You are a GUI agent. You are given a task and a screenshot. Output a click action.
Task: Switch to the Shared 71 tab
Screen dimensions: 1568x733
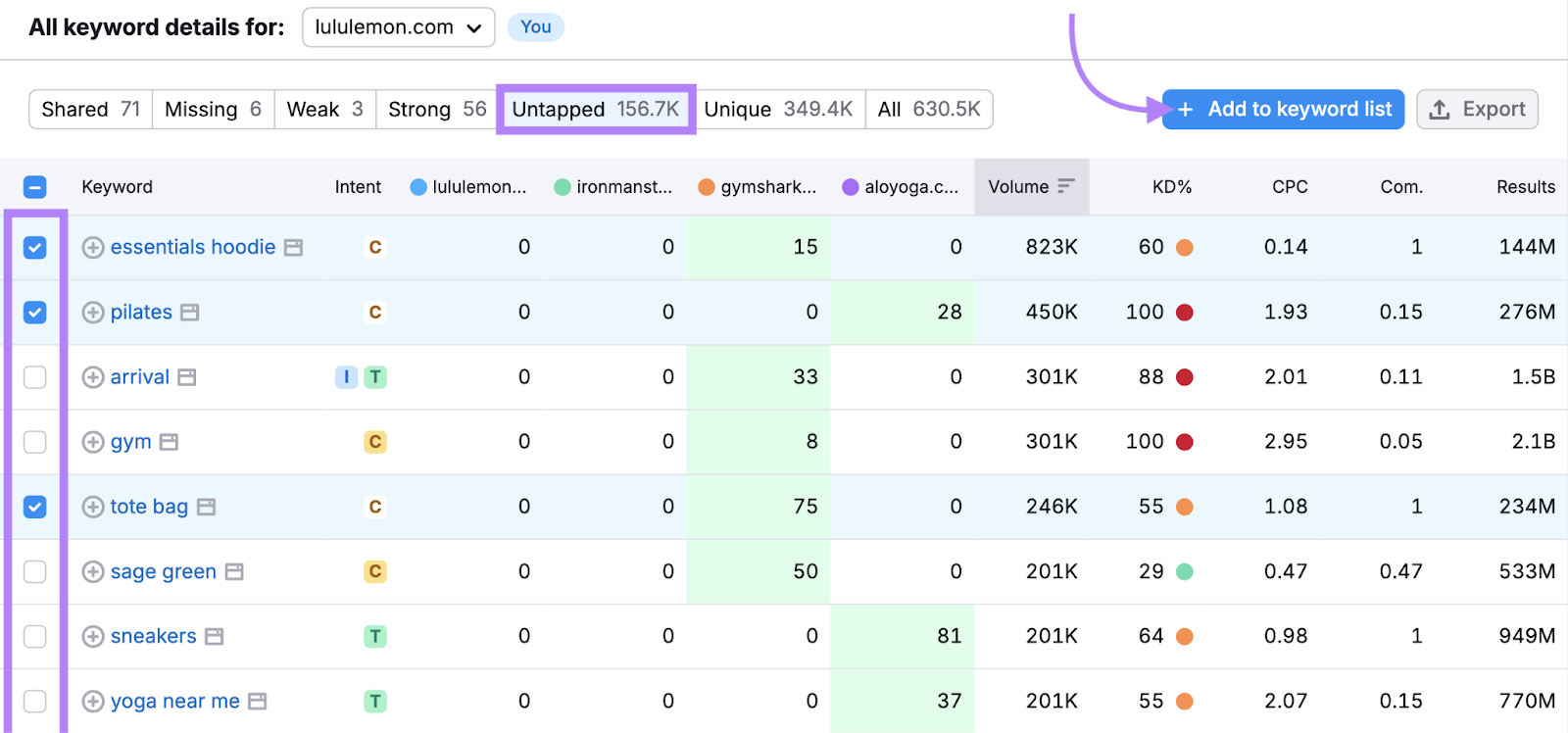[x=91, y=109]
